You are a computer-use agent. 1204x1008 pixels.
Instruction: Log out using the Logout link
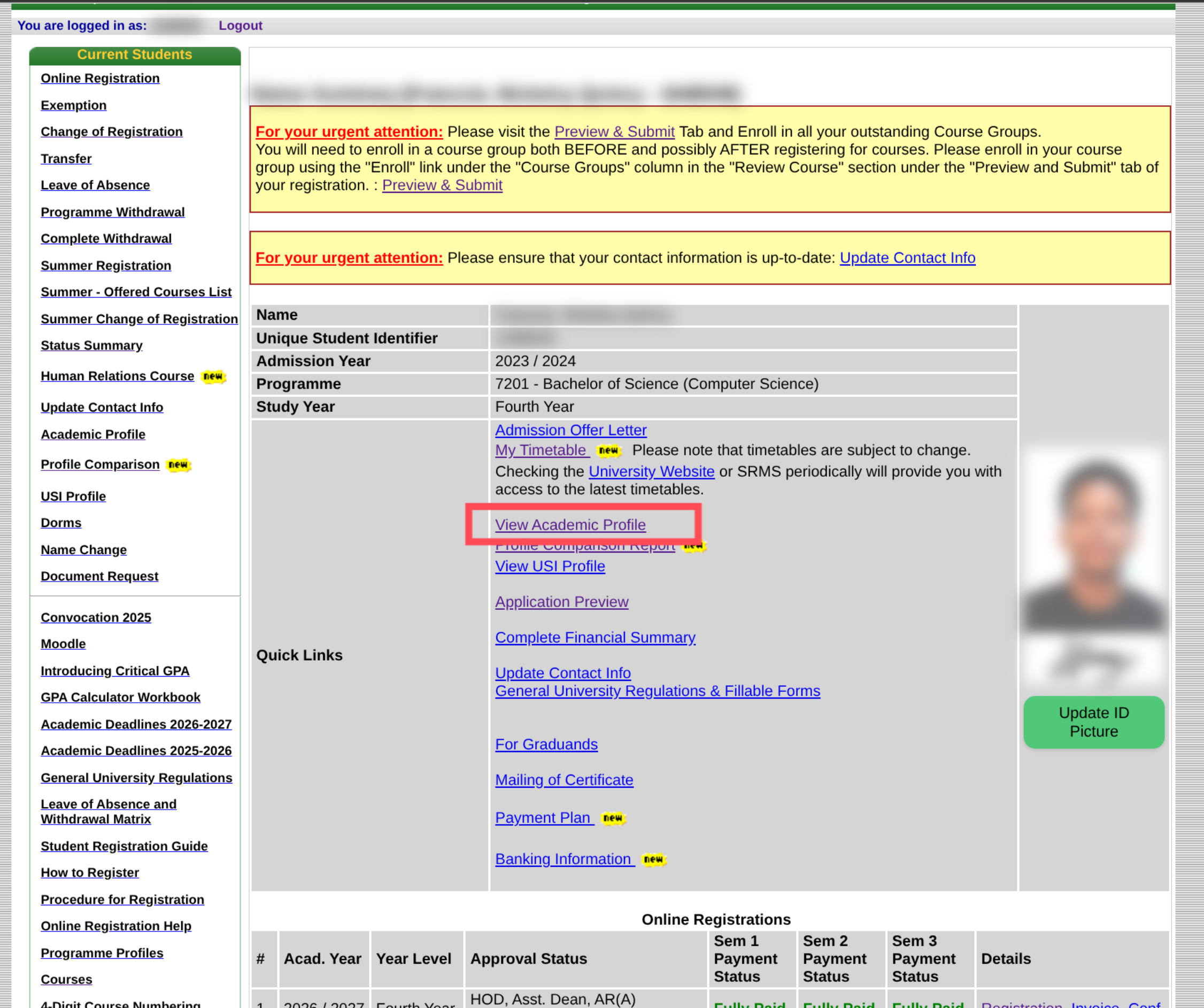(x=240, y=25)
